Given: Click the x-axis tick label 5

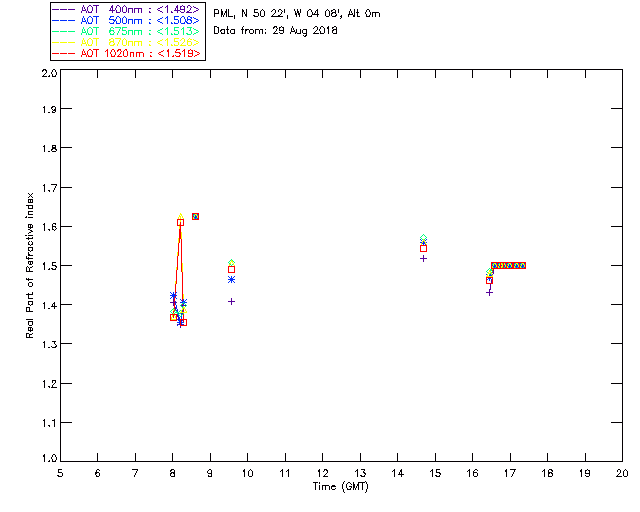Looking at the screenshot, I should coord(60,473).
